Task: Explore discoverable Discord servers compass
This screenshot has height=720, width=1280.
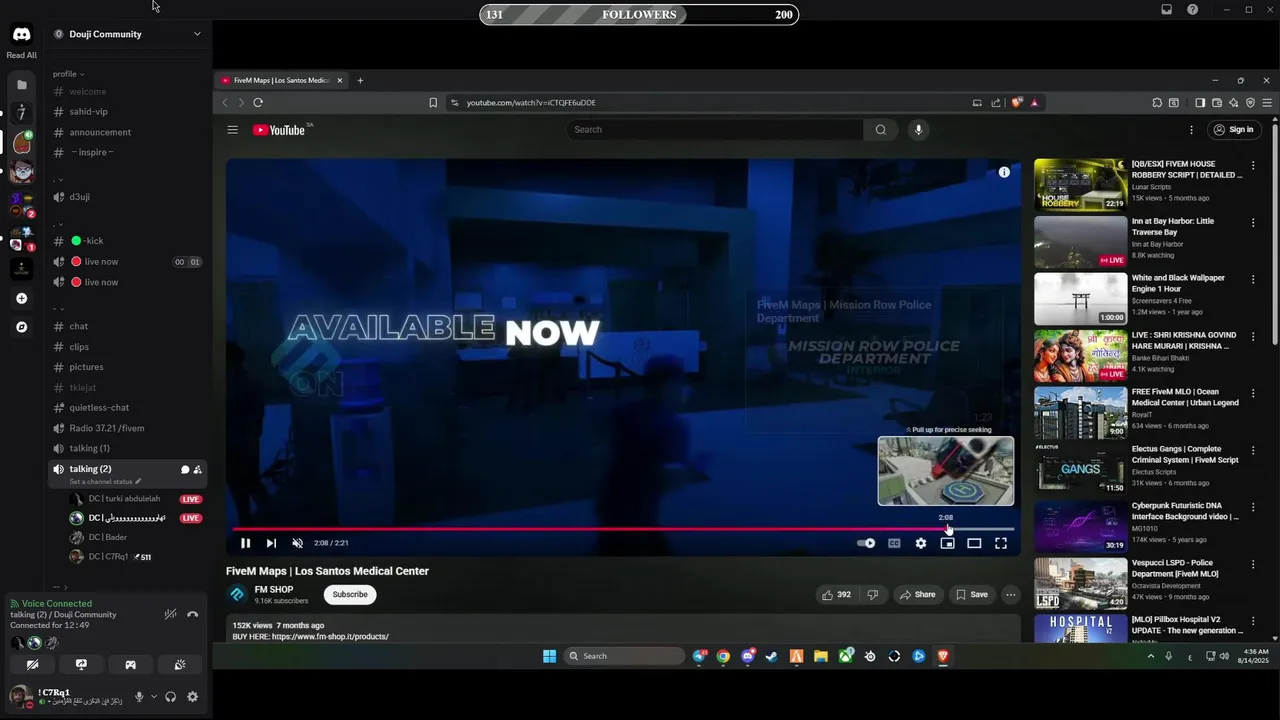Action: coord(22,327)
